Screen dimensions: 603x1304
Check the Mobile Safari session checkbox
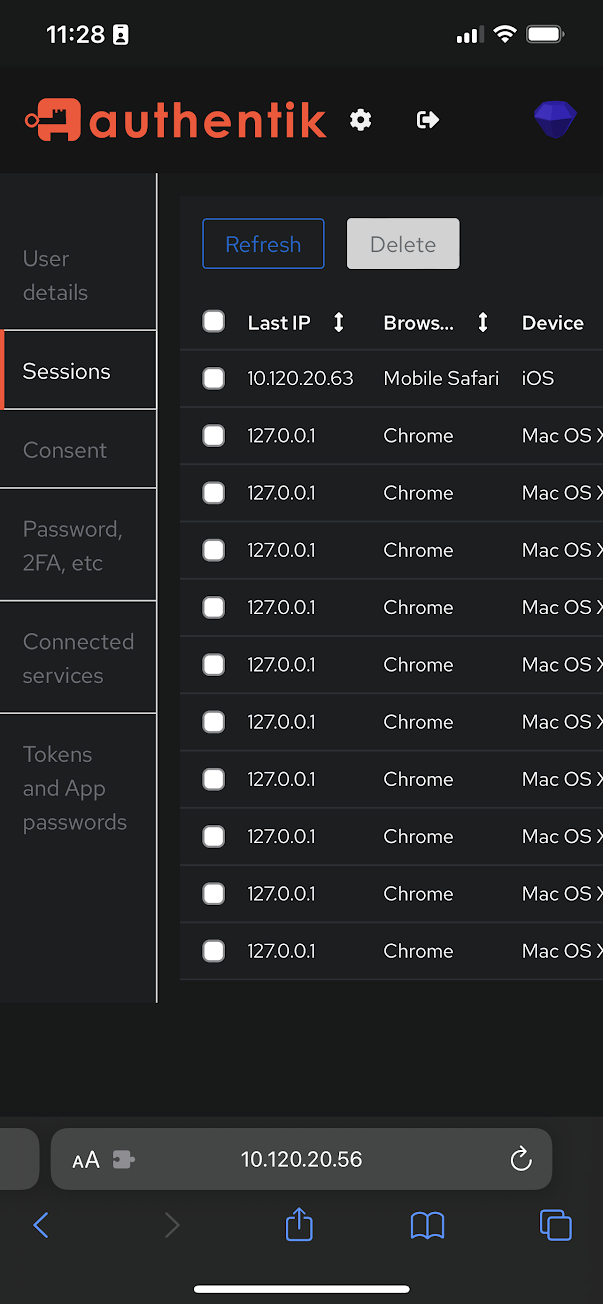[x=213, y=378]
